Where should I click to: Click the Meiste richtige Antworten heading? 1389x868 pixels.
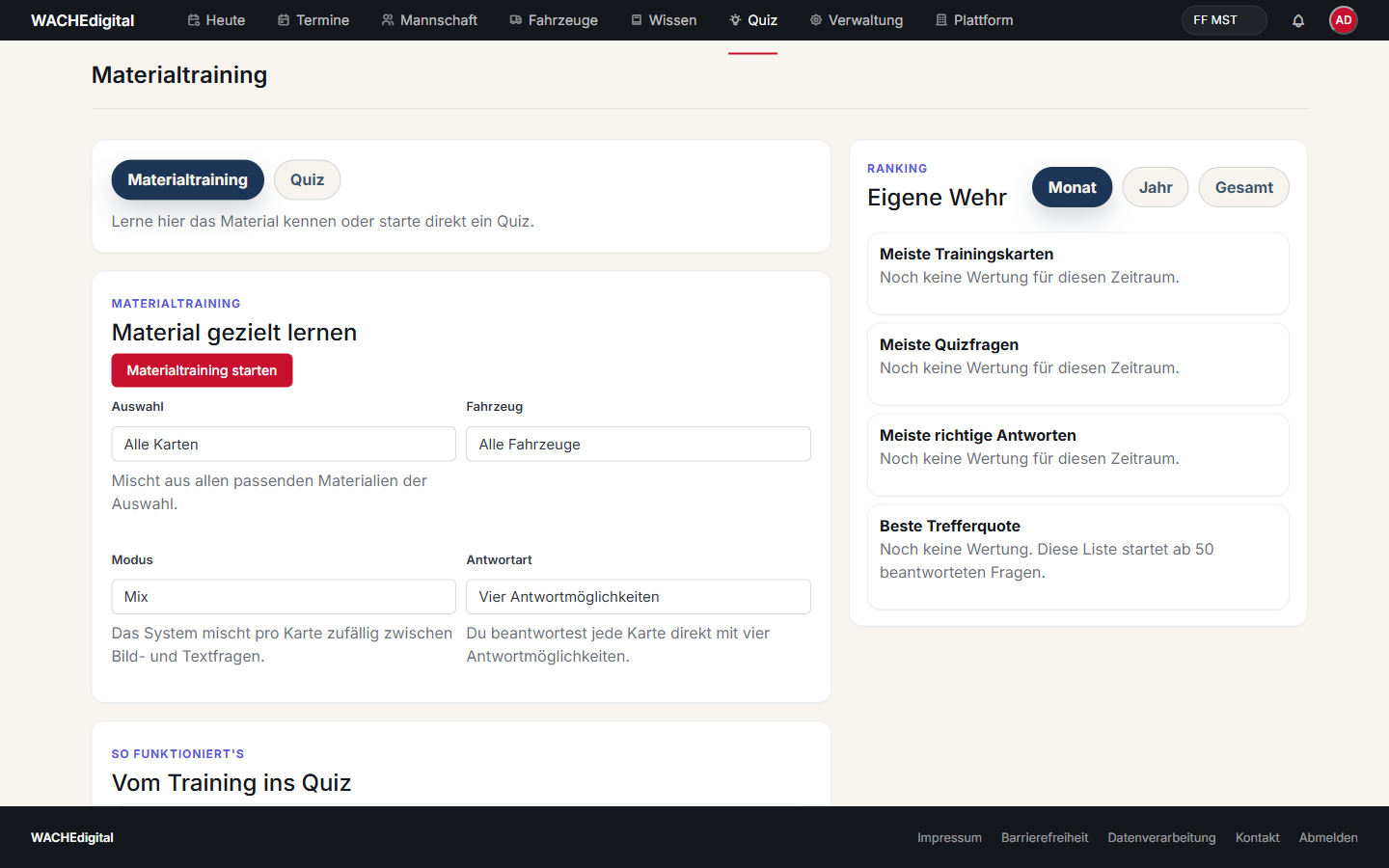978,436
